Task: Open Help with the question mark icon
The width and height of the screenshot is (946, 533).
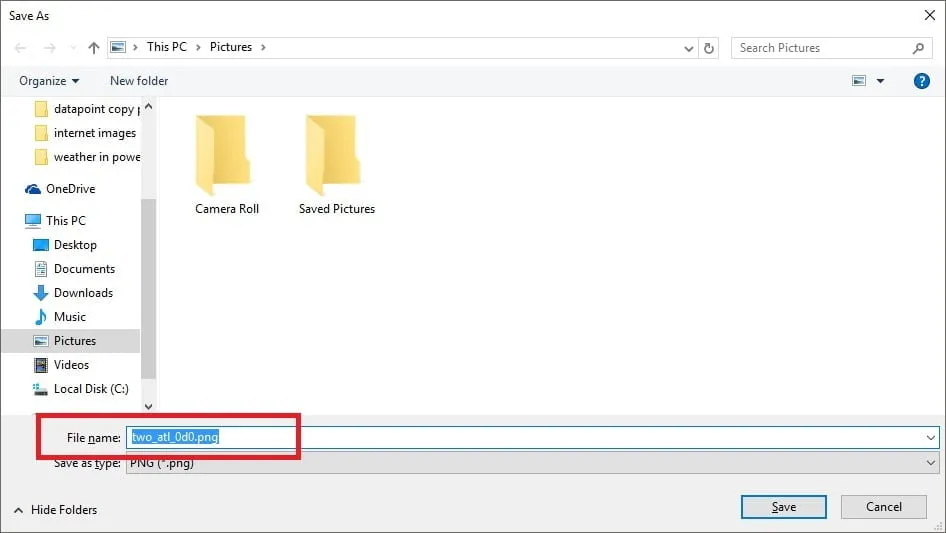Action: (921, 81)
